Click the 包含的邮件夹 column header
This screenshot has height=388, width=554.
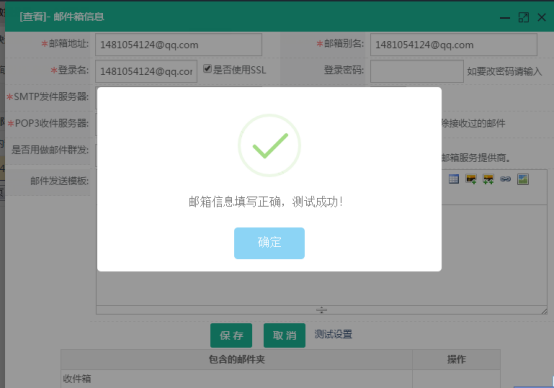pyautogui.click(x=236, y=360)
